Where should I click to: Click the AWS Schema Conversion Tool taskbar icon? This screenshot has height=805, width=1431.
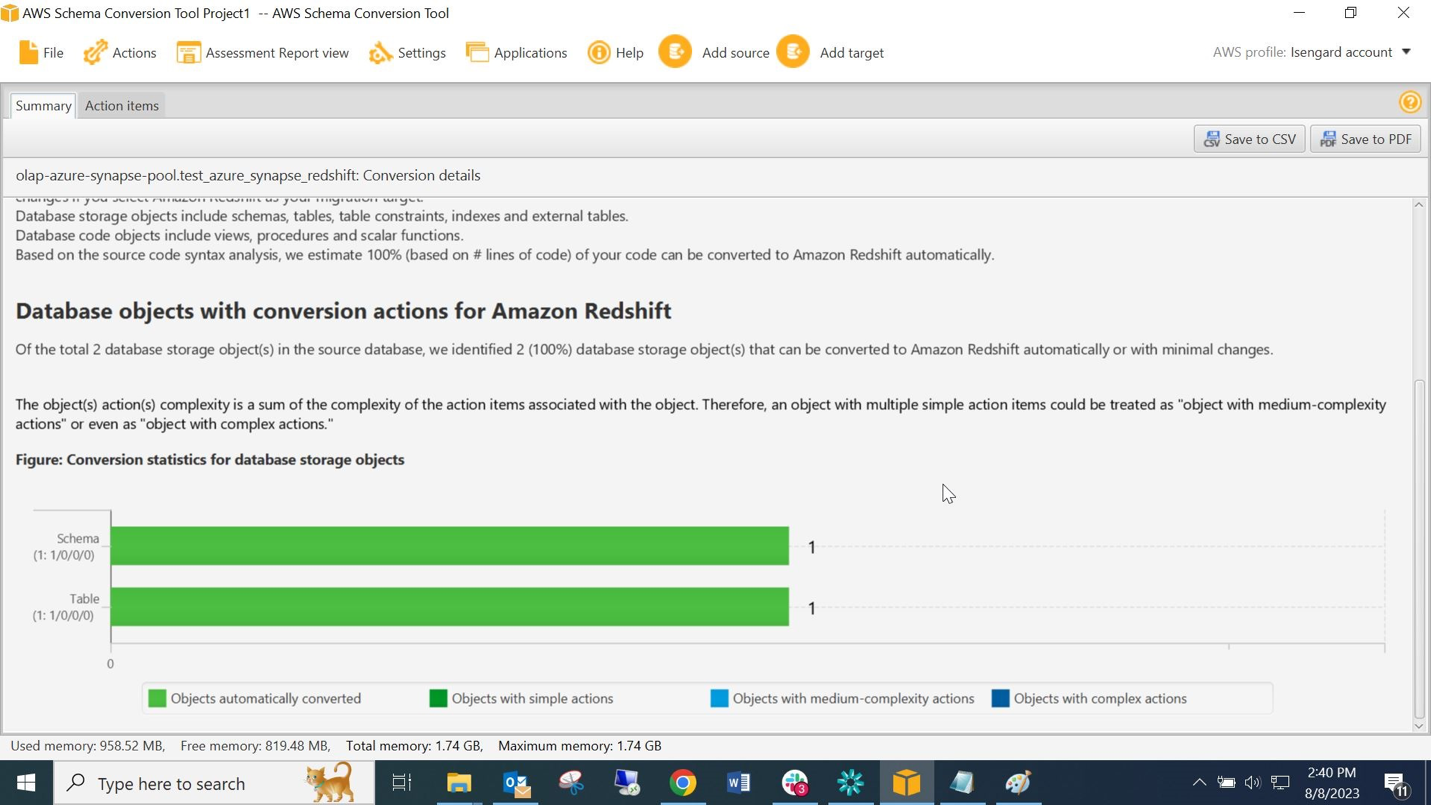click(907, 783)
